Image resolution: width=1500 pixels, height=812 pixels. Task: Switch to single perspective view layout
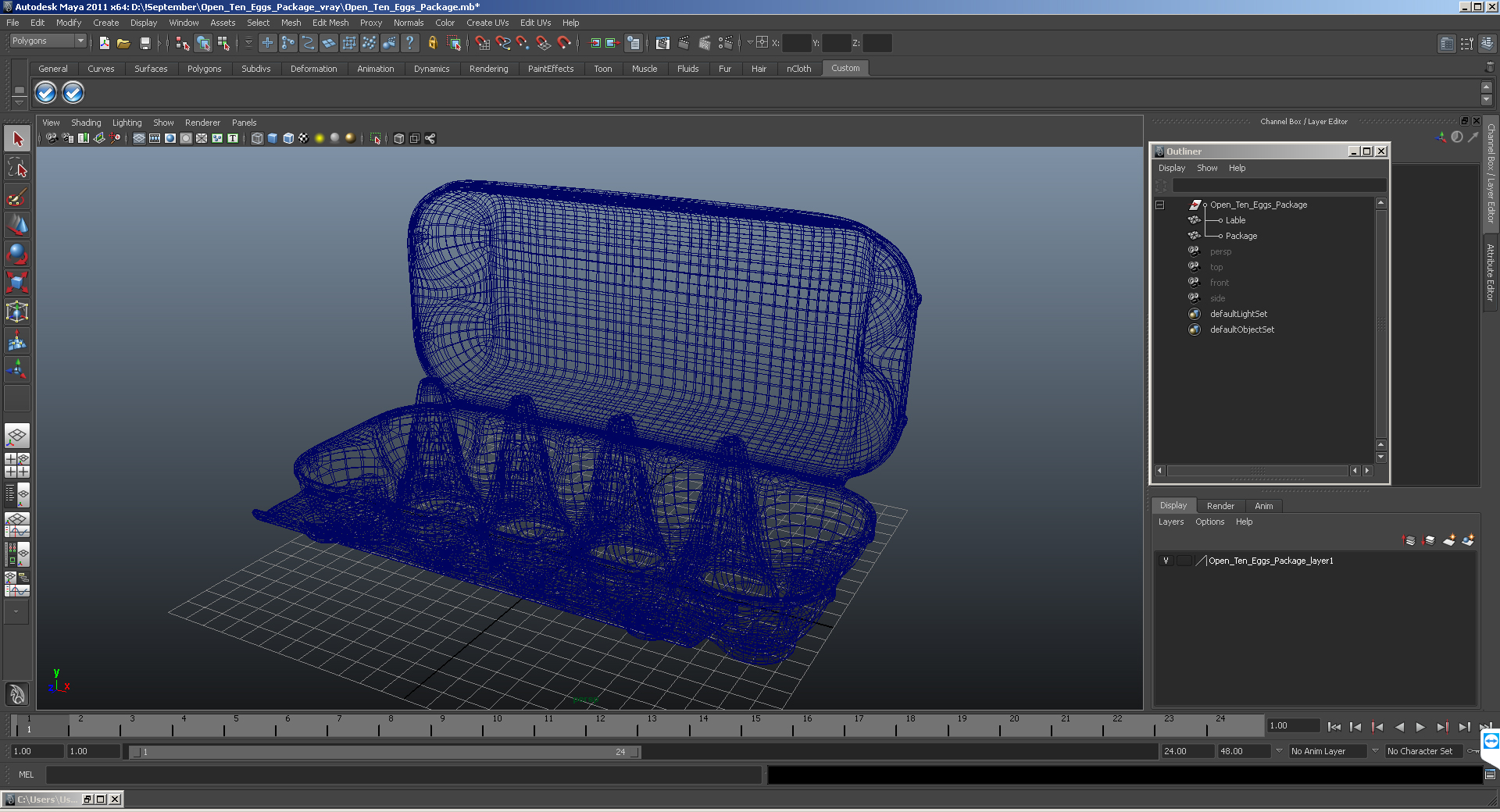[x=17, y=436]
